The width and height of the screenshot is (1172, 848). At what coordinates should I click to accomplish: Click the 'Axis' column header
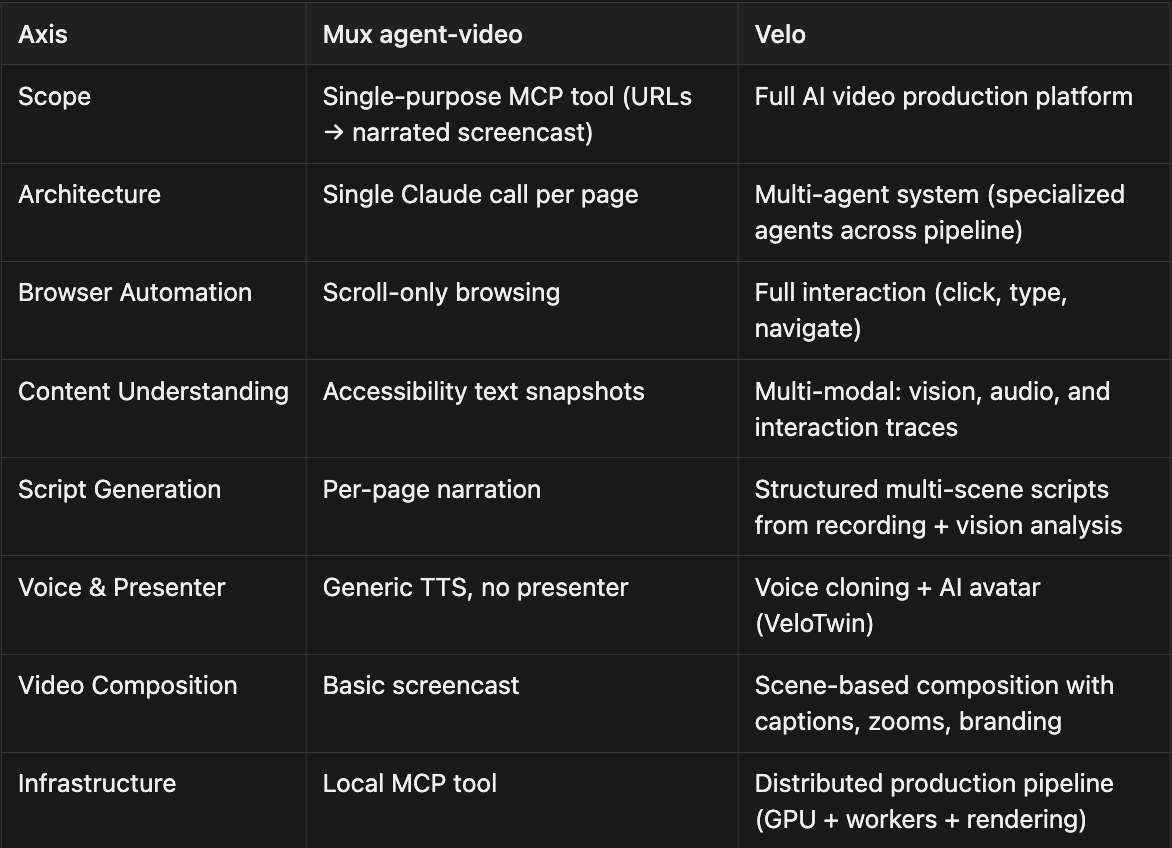point(43,34)
